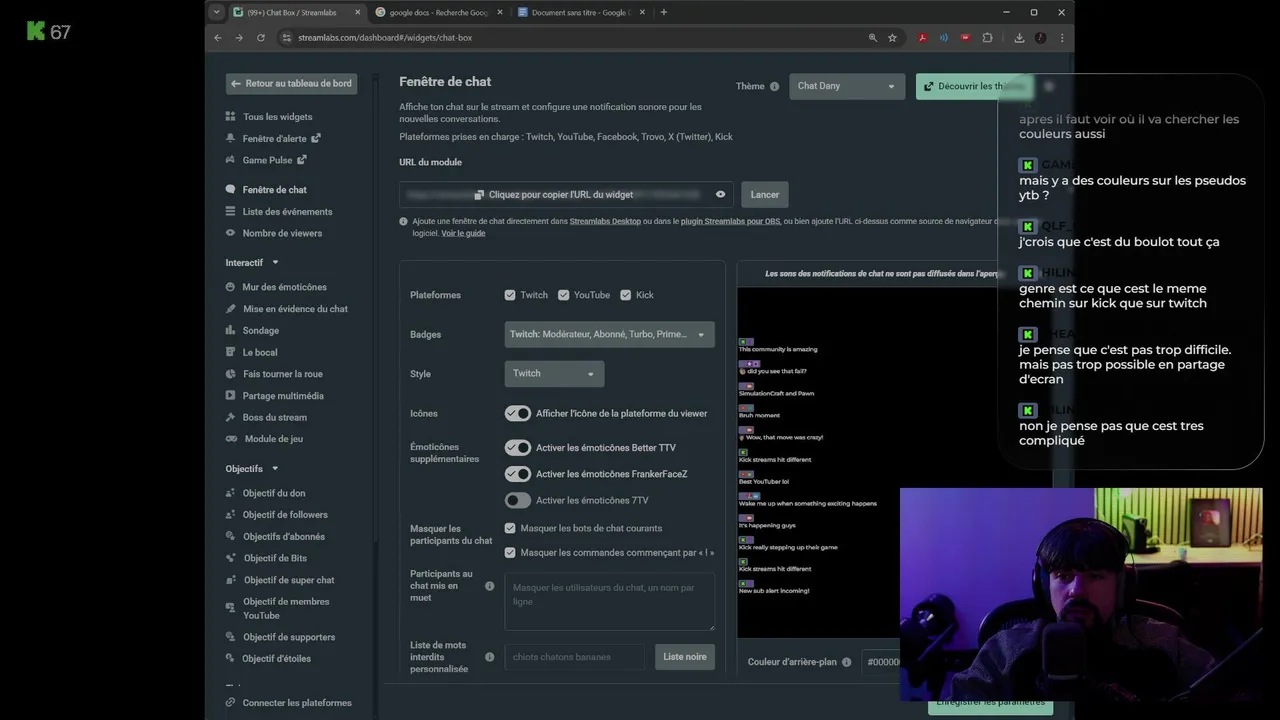Open Tous les widgets grid icon
This screenshot has width=1280, height=720.
pyautogui.click(x=231, y=117)
